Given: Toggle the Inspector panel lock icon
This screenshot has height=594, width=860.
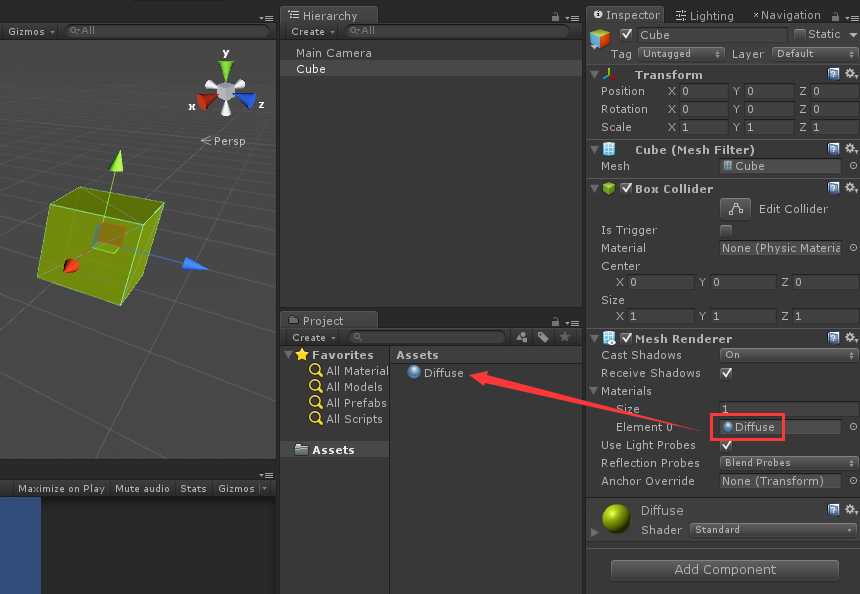Looking at the screenshot, I should coord(835,16).
